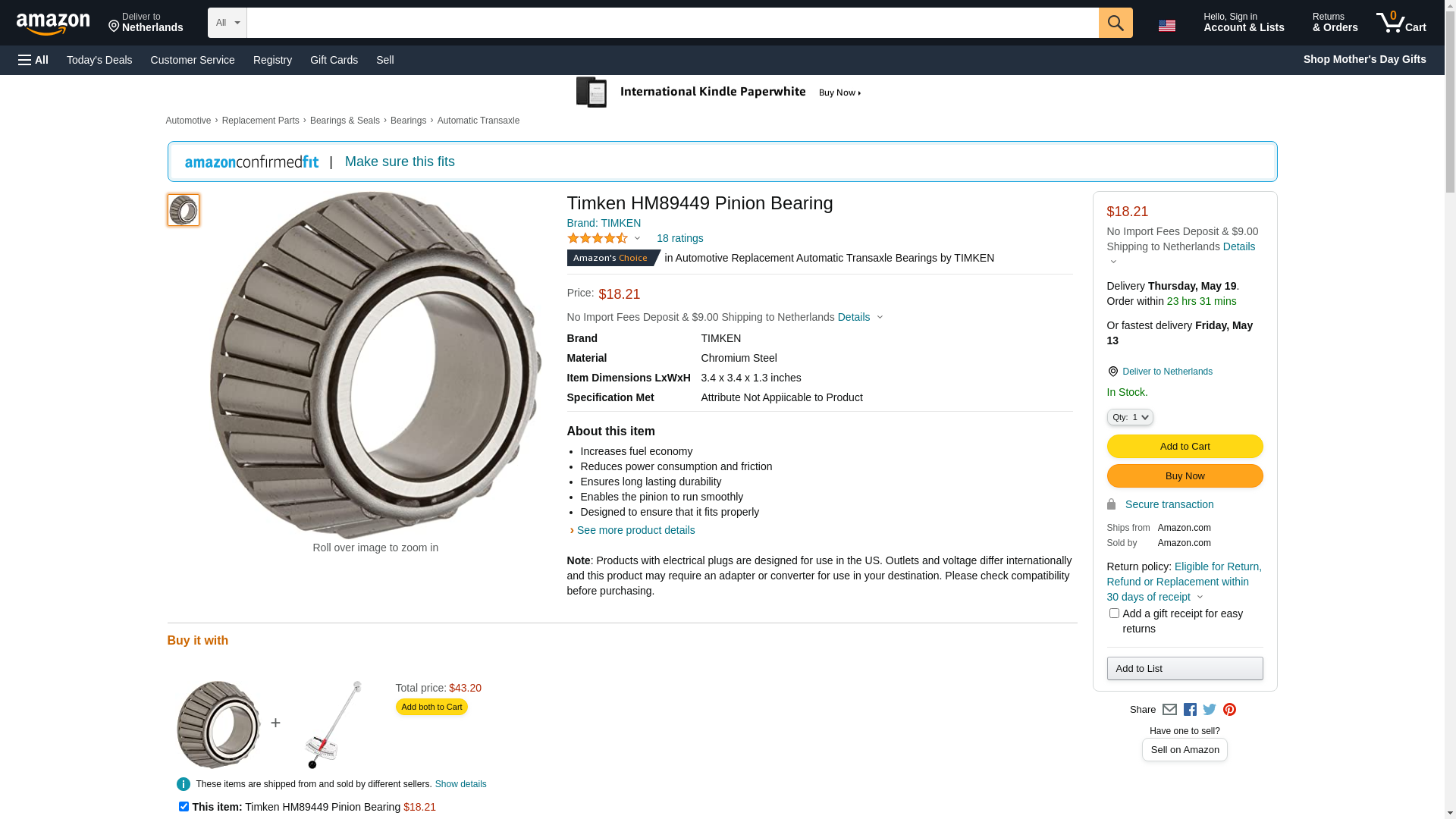Open the Qty quantity dropdown
The width and height of the screenshot is (1456, 819).
tap(1130, 417)
